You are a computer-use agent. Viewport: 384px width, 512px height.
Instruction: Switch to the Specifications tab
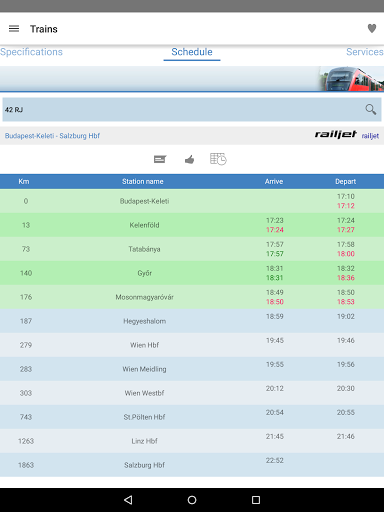click(x=31, y=52)
